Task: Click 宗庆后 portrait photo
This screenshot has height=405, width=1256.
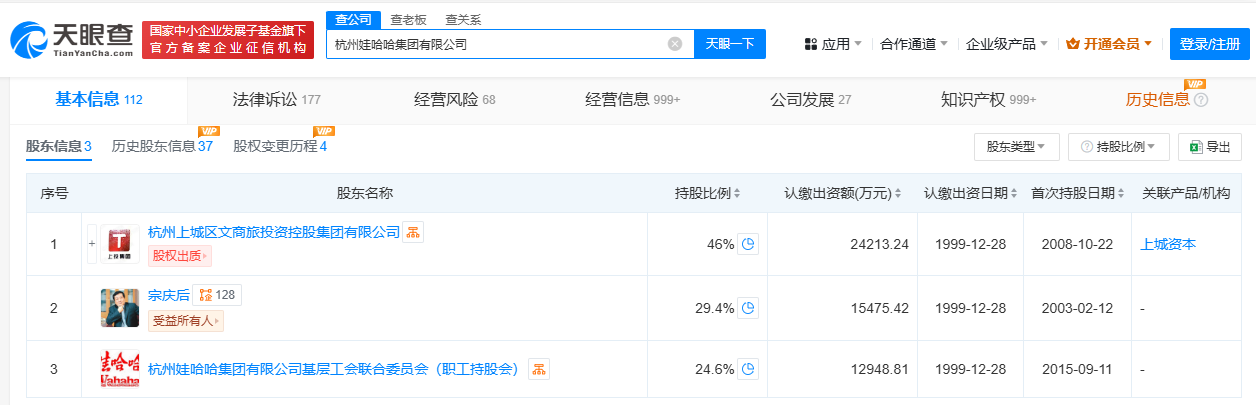Action: coord(120,307)
